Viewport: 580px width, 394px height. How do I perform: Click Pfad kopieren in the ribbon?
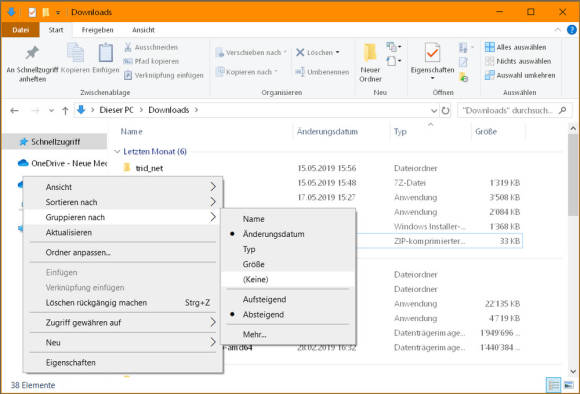click(x=151, y=61)
